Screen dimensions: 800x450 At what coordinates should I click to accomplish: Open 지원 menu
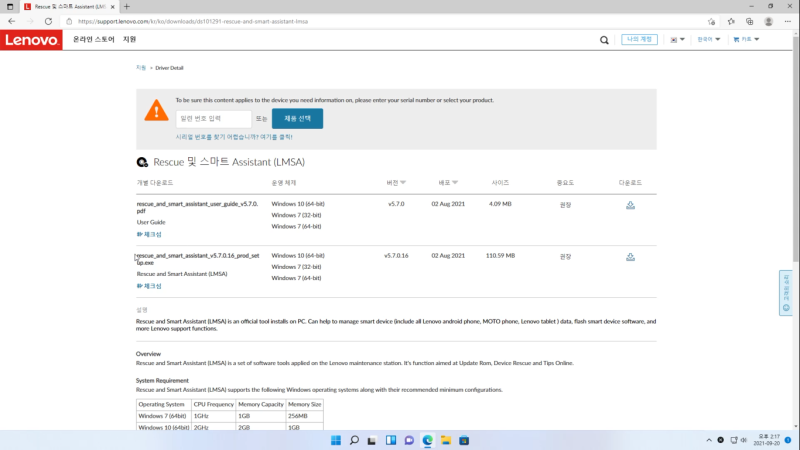pyautogui.click(x=130, y=39)
